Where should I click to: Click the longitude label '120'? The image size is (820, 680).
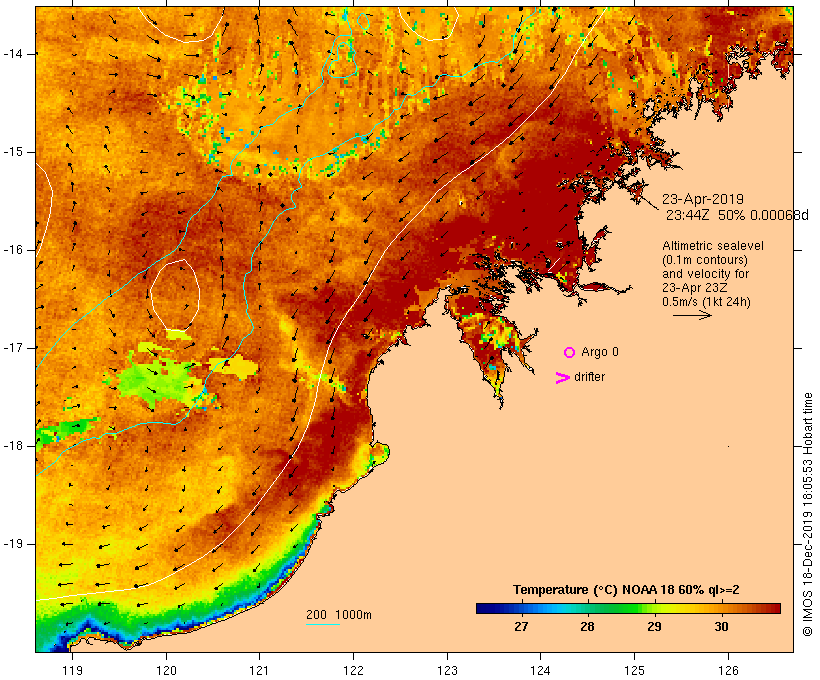click(x=166, y=671)
